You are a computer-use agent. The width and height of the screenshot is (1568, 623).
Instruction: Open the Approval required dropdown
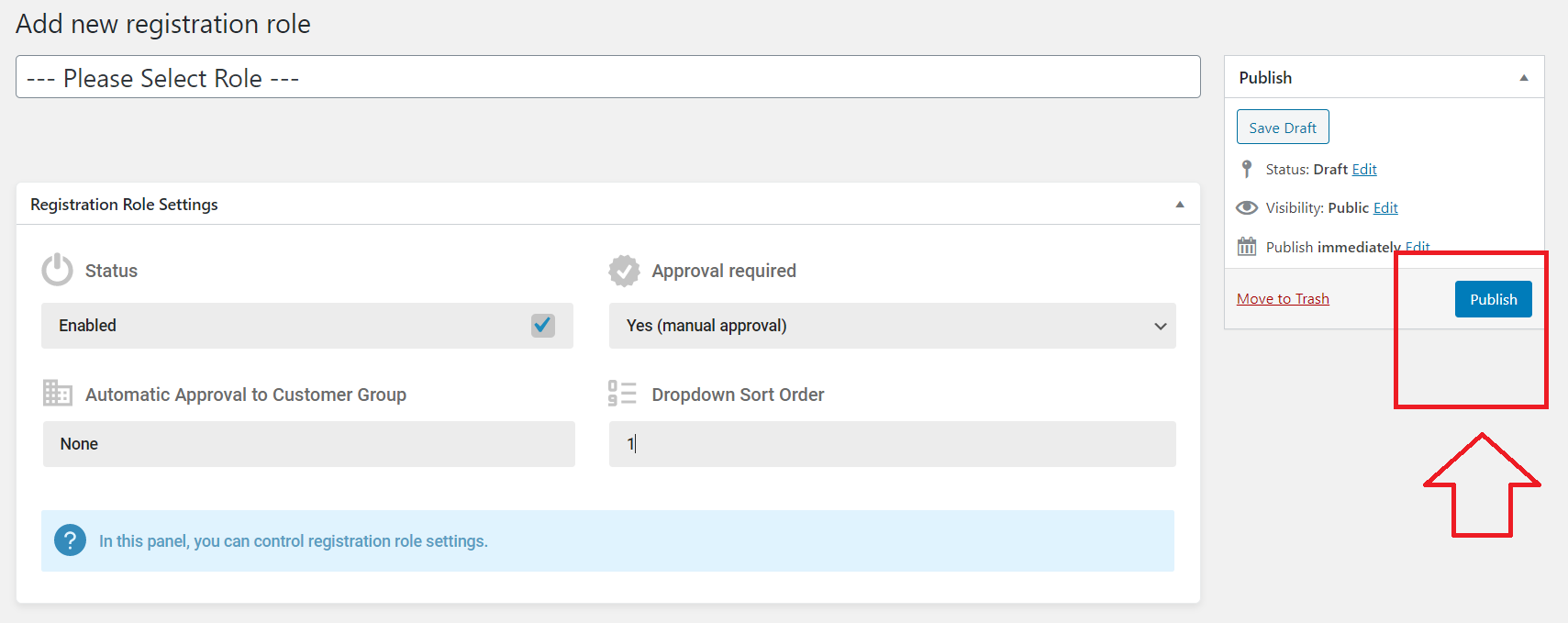click(x=893, y=326)
